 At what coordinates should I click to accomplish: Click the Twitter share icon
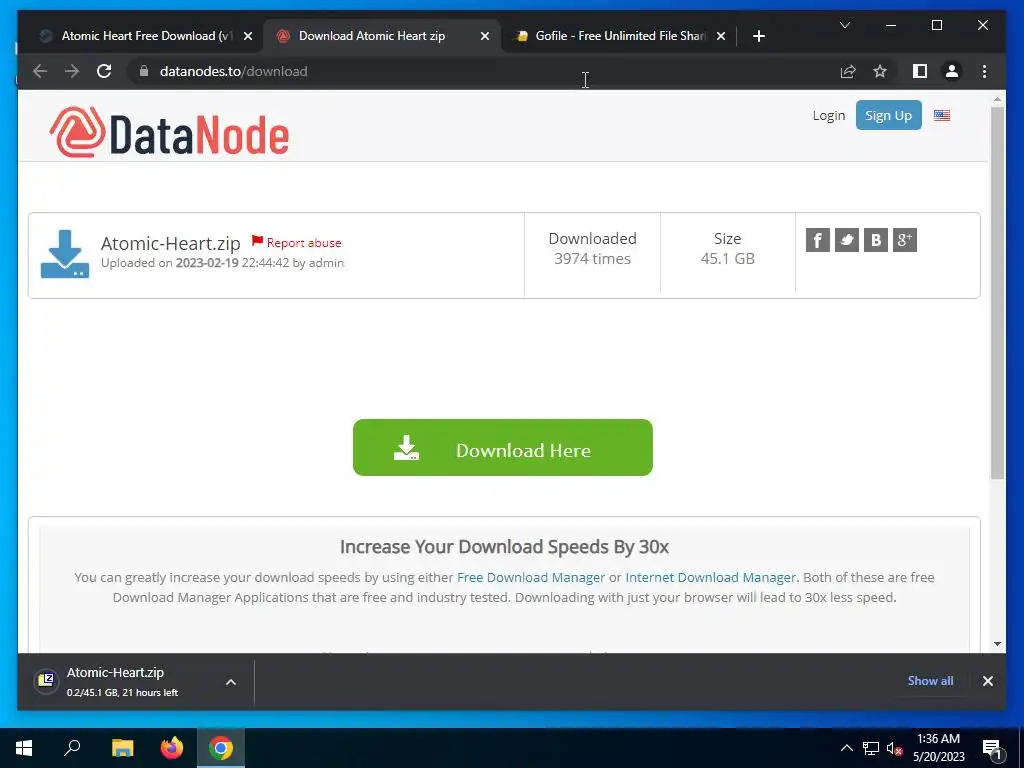[847, 240]
